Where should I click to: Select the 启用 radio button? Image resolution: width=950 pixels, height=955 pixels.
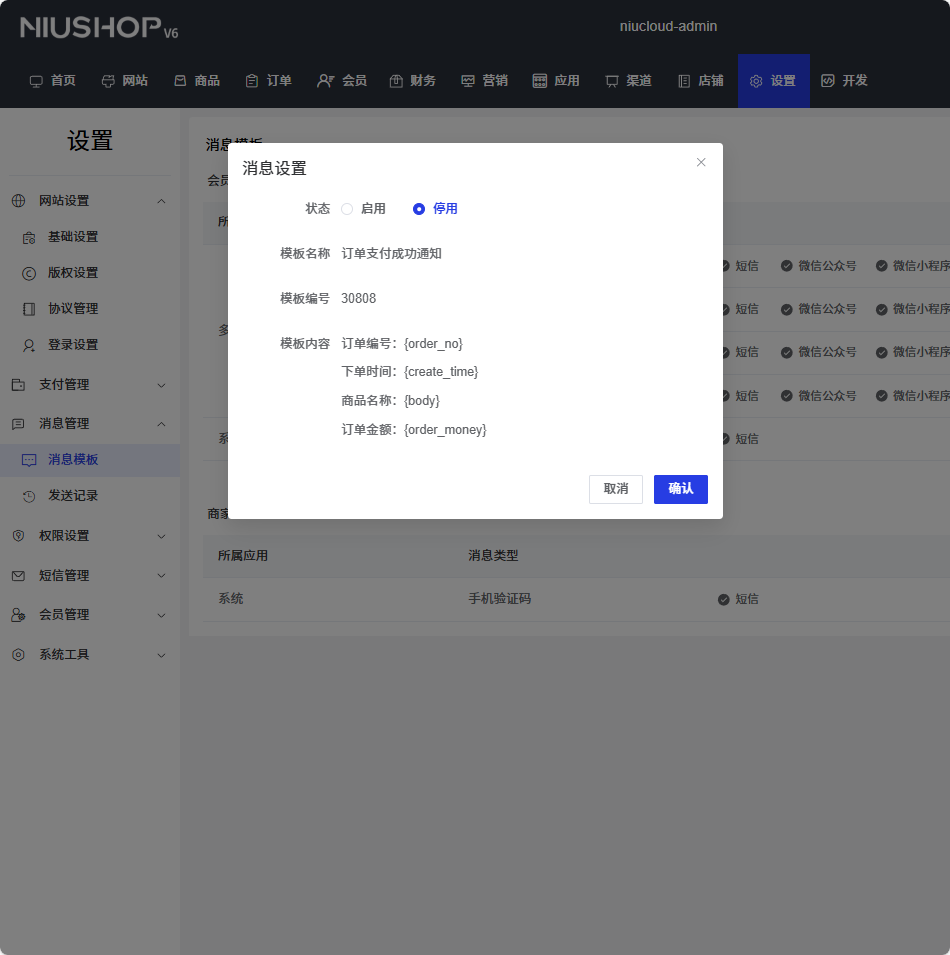pos(347,209)
